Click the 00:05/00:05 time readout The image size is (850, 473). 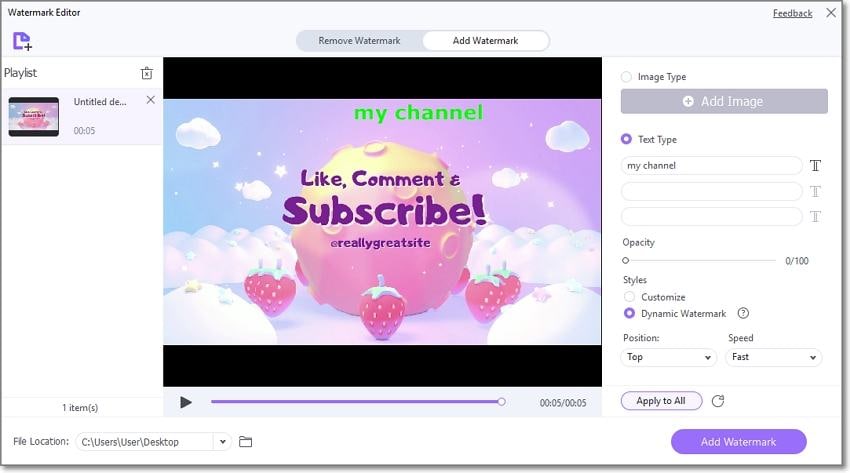563,403
